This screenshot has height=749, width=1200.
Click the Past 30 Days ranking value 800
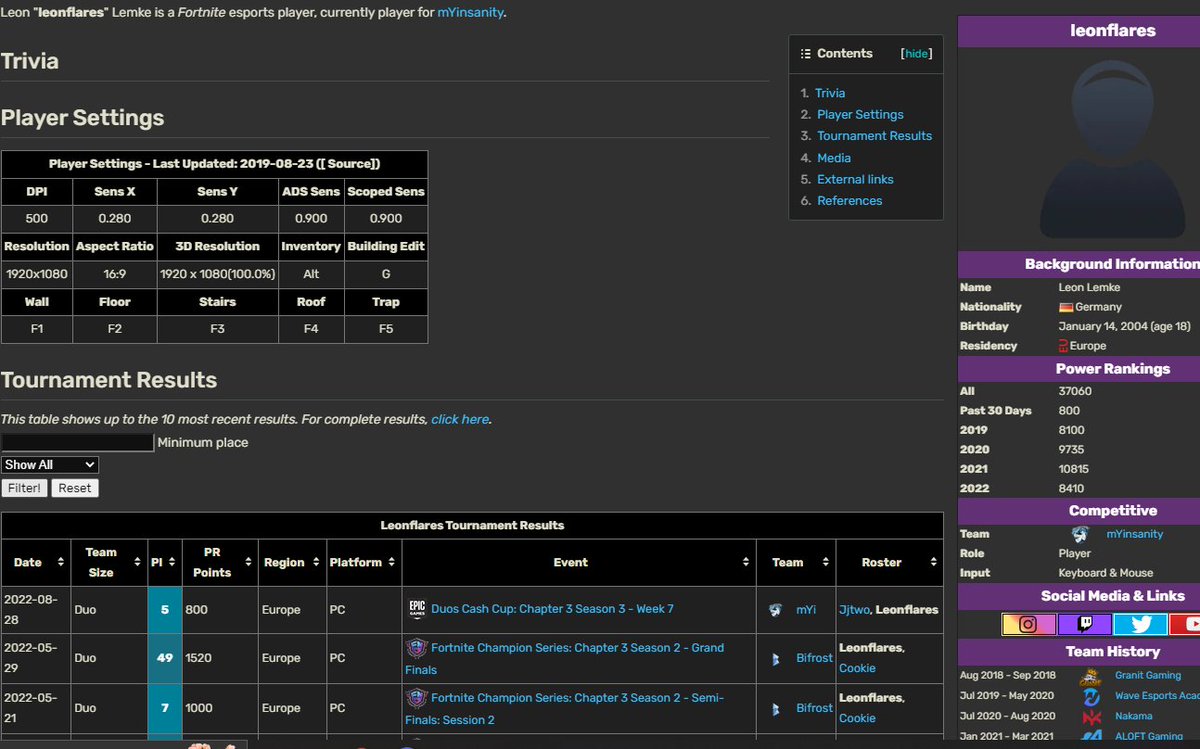1070,411
